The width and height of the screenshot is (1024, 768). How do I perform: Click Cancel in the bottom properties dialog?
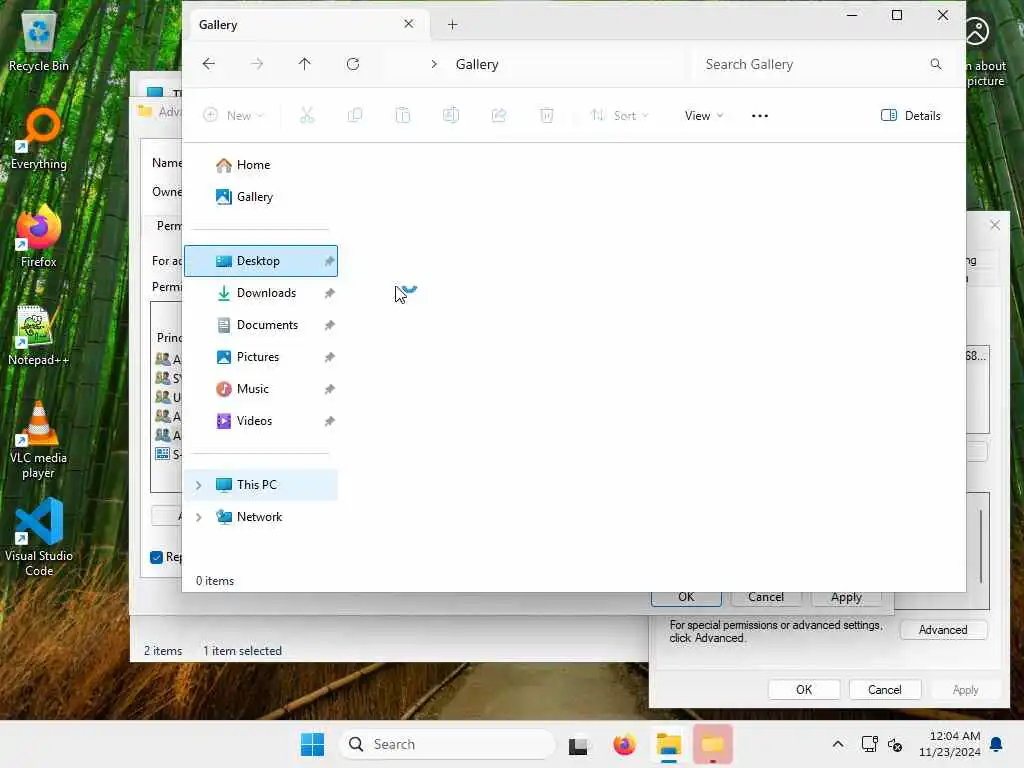(x=885, y=690)
